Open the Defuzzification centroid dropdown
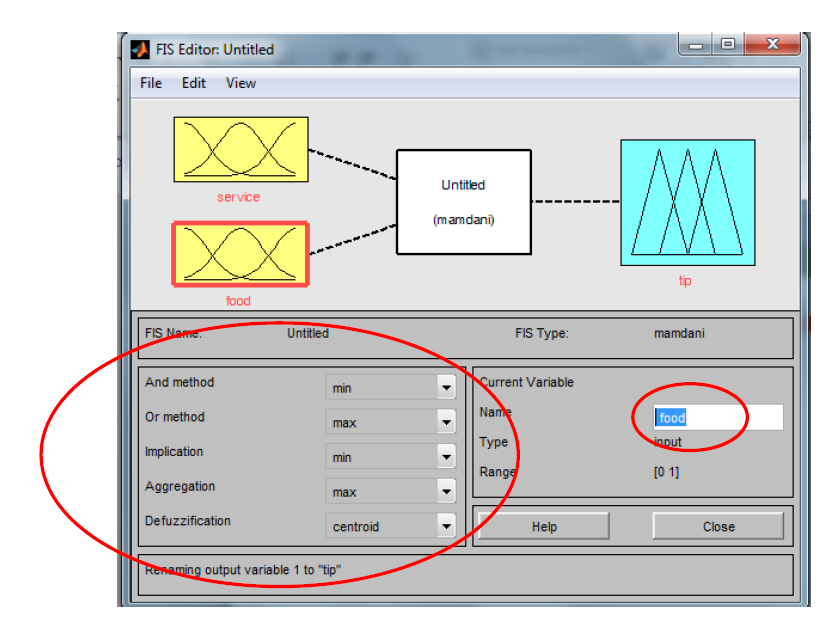The height and width of the screenshot is (624, 825). [390, 526]
